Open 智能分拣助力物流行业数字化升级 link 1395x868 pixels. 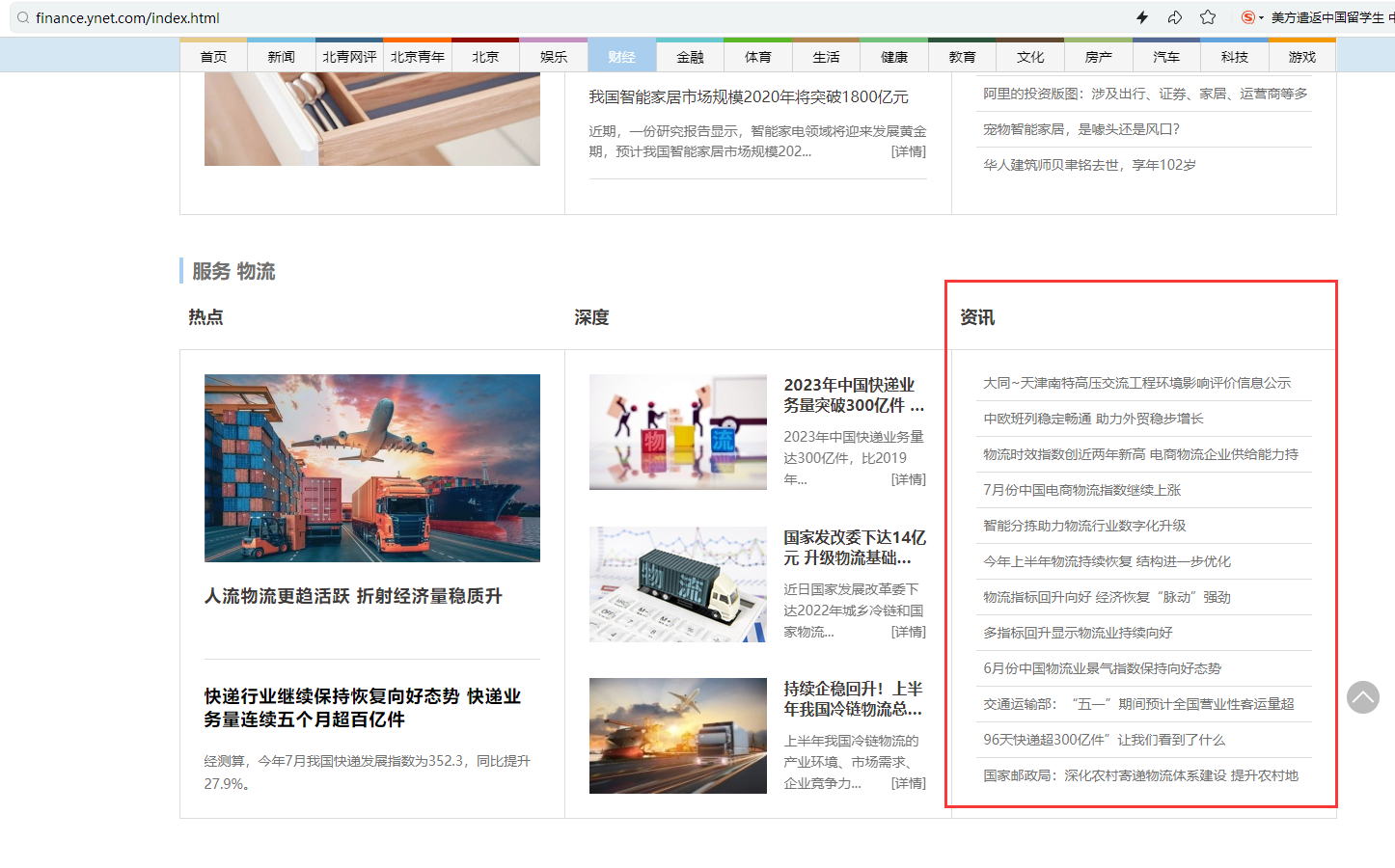click(x=1084, y=526)
